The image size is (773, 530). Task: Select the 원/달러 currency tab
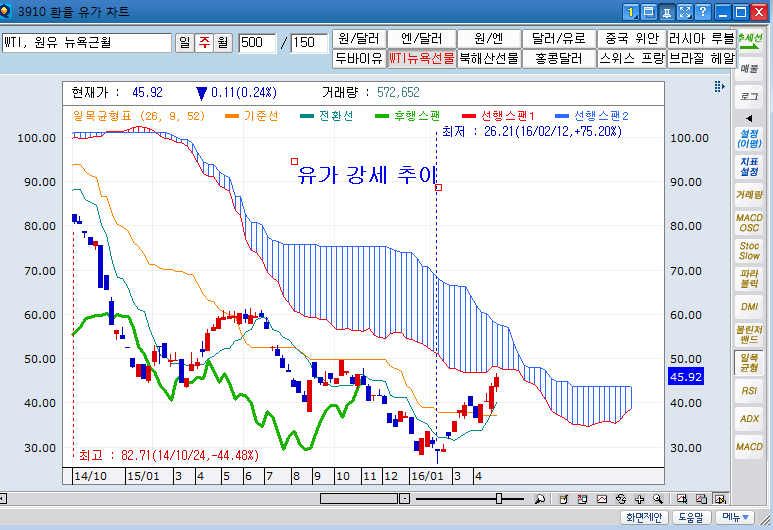(x=362, y=38)
